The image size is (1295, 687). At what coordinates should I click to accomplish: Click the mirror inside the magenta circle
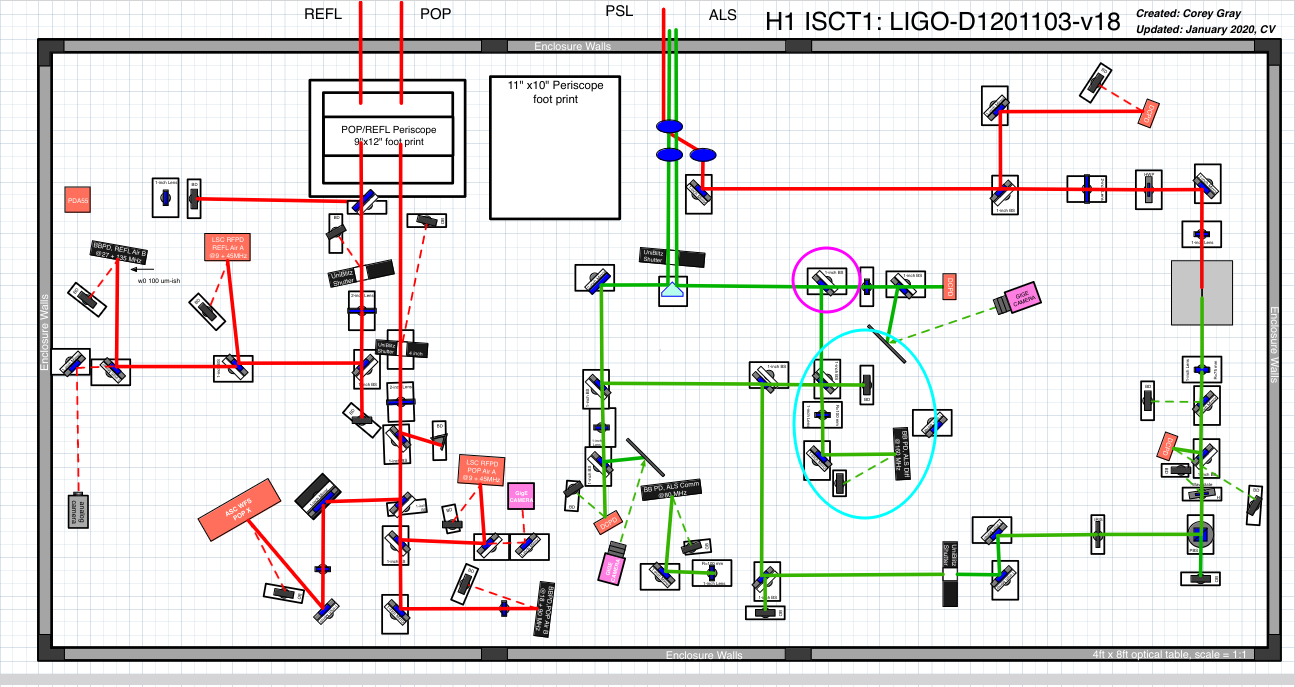pos(827,280)
